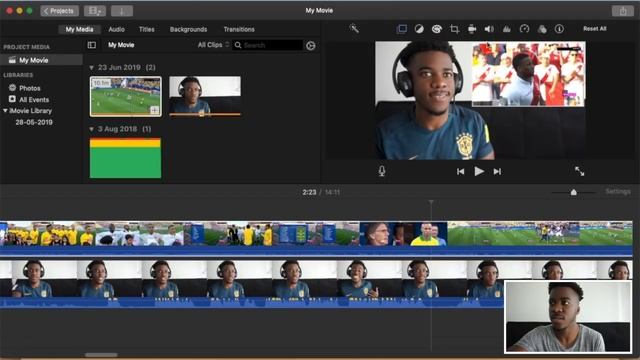The height and width of the screenshot is (360, 640).
Task: Show clip information icon
Action: tap(559, 29)
